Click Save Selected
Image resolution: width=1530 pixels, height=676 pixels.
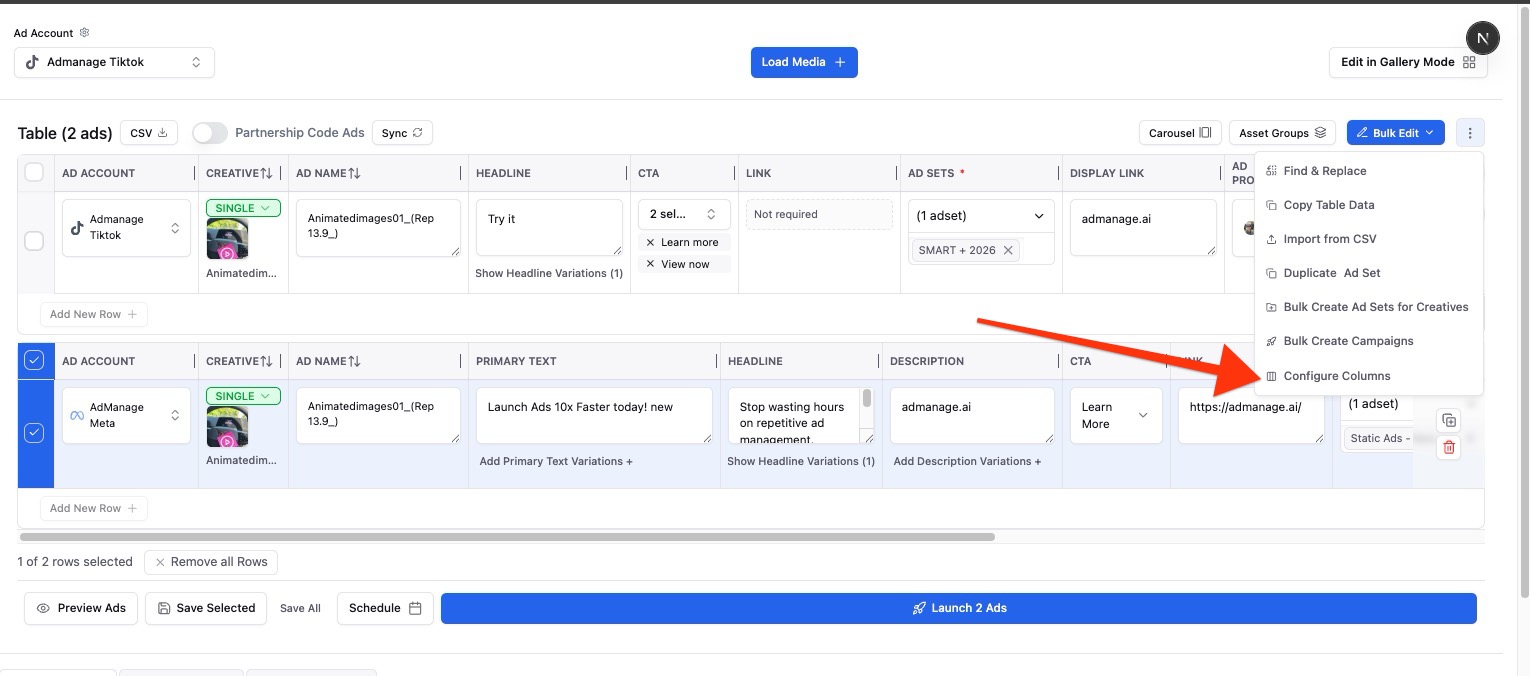pos(206,608)
